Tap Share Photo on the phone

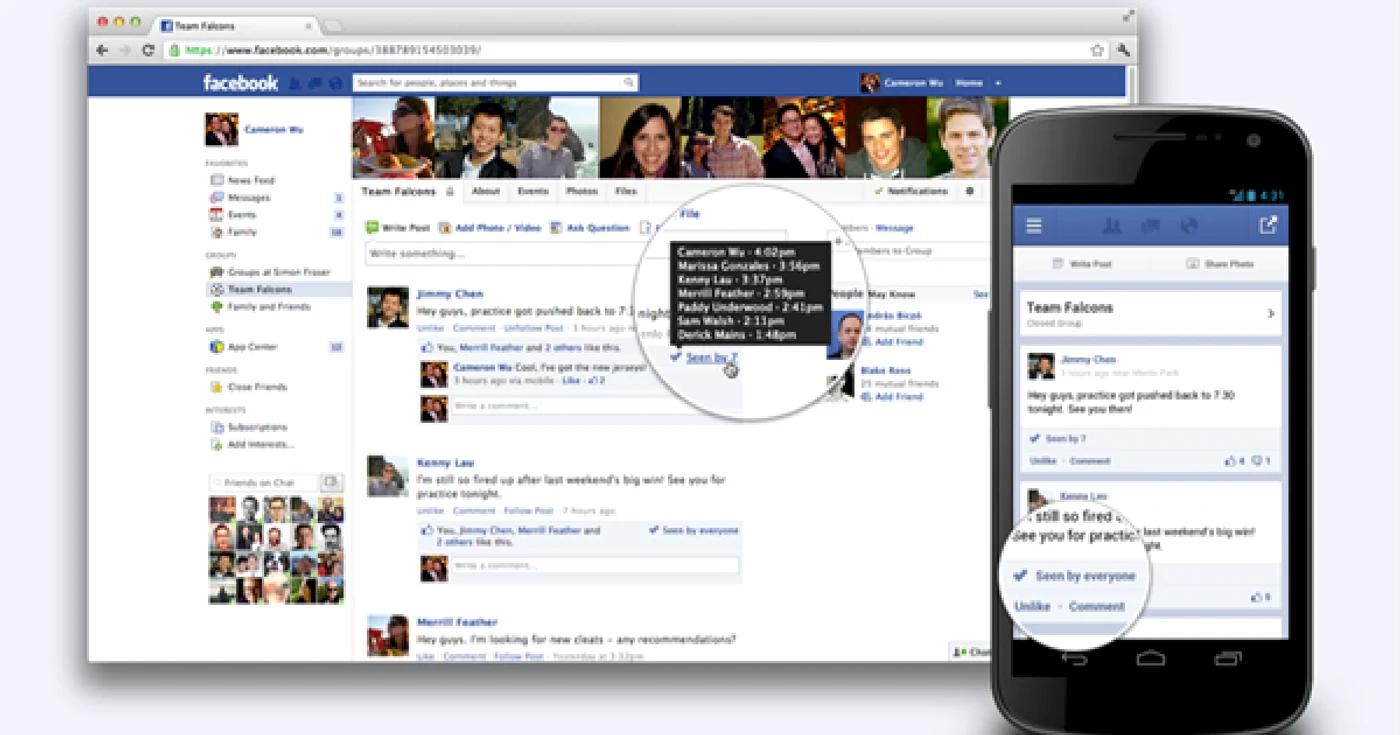pyautogui.click(x=1219, y=264)
